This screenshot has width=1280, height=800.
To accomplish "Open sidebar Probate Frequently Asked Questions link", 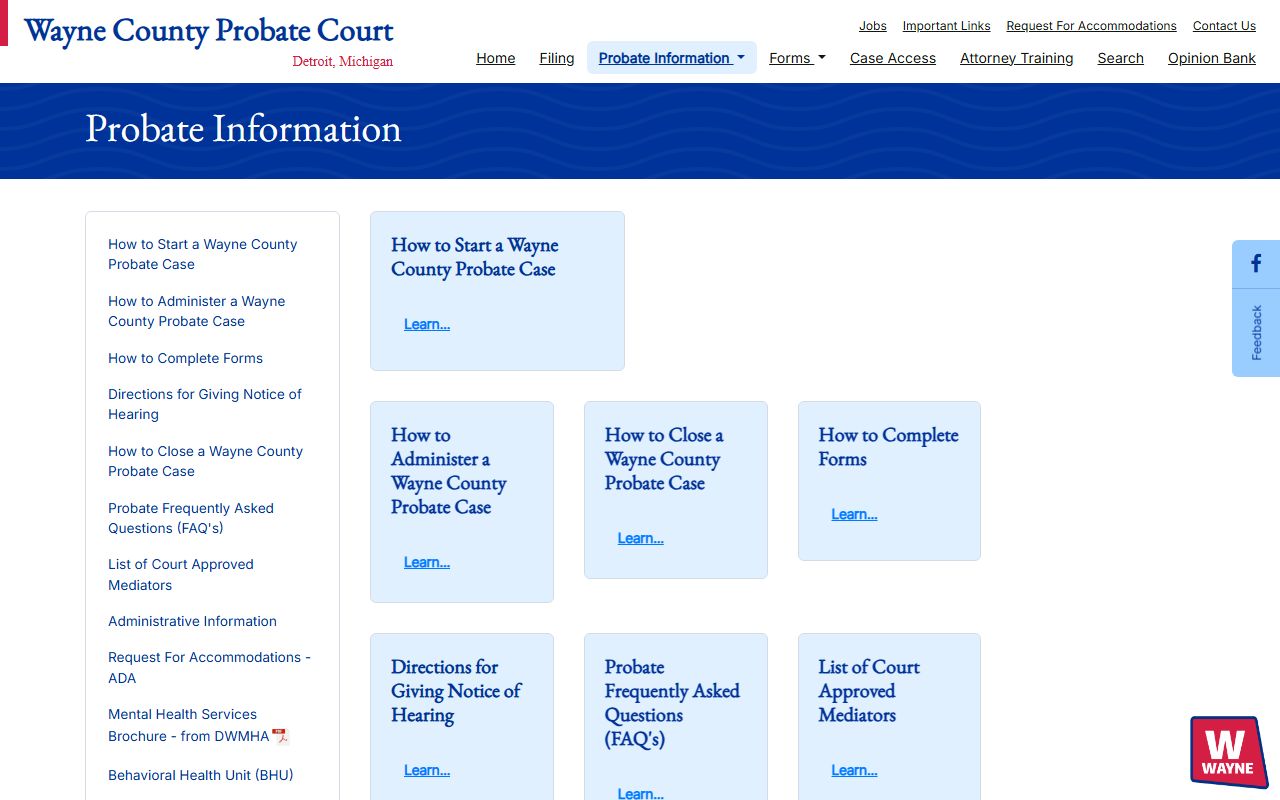I will tap(191, 518).
